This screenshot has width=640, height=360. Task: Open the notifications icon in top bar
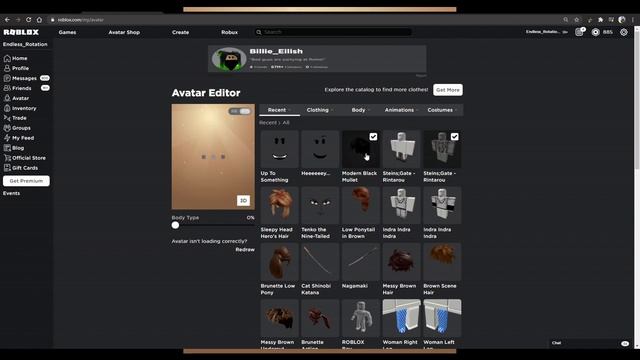pyautogui.click(x=579, y=32)
